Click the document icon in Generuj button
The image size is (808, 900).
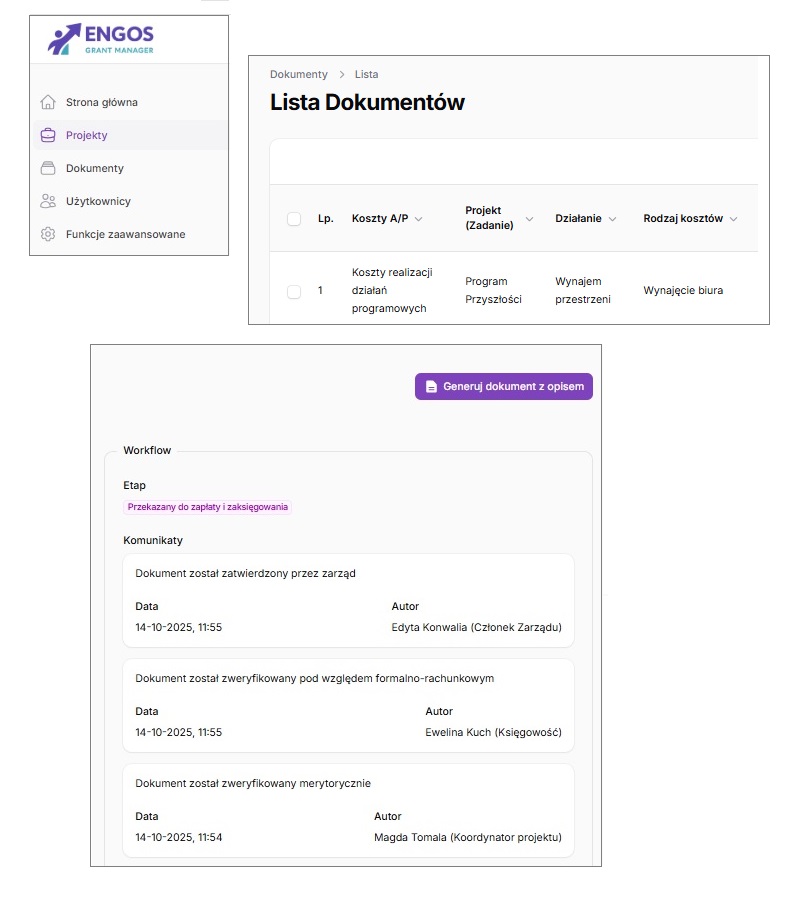click(x=430, y=387)
